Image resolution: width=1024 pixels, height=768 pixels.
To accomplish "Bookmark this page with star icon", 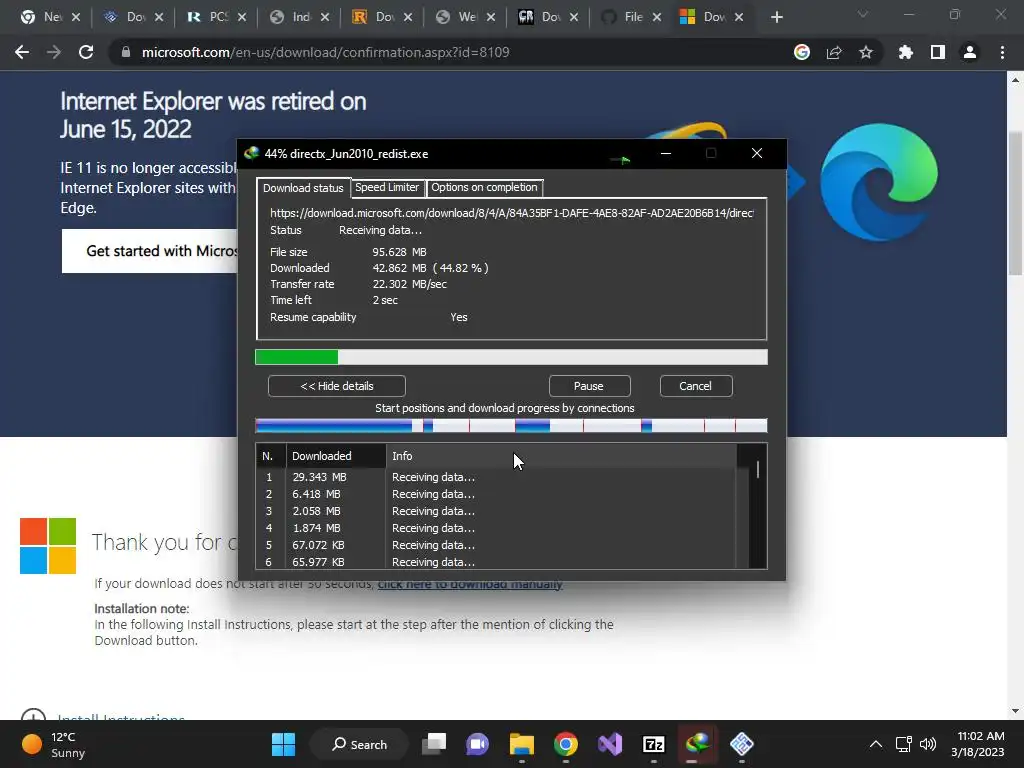I will click(x=866, y=52).
